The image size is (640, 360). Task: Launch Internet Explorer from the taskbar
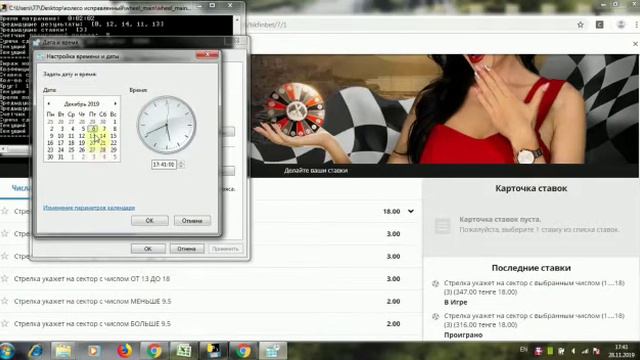36,351
